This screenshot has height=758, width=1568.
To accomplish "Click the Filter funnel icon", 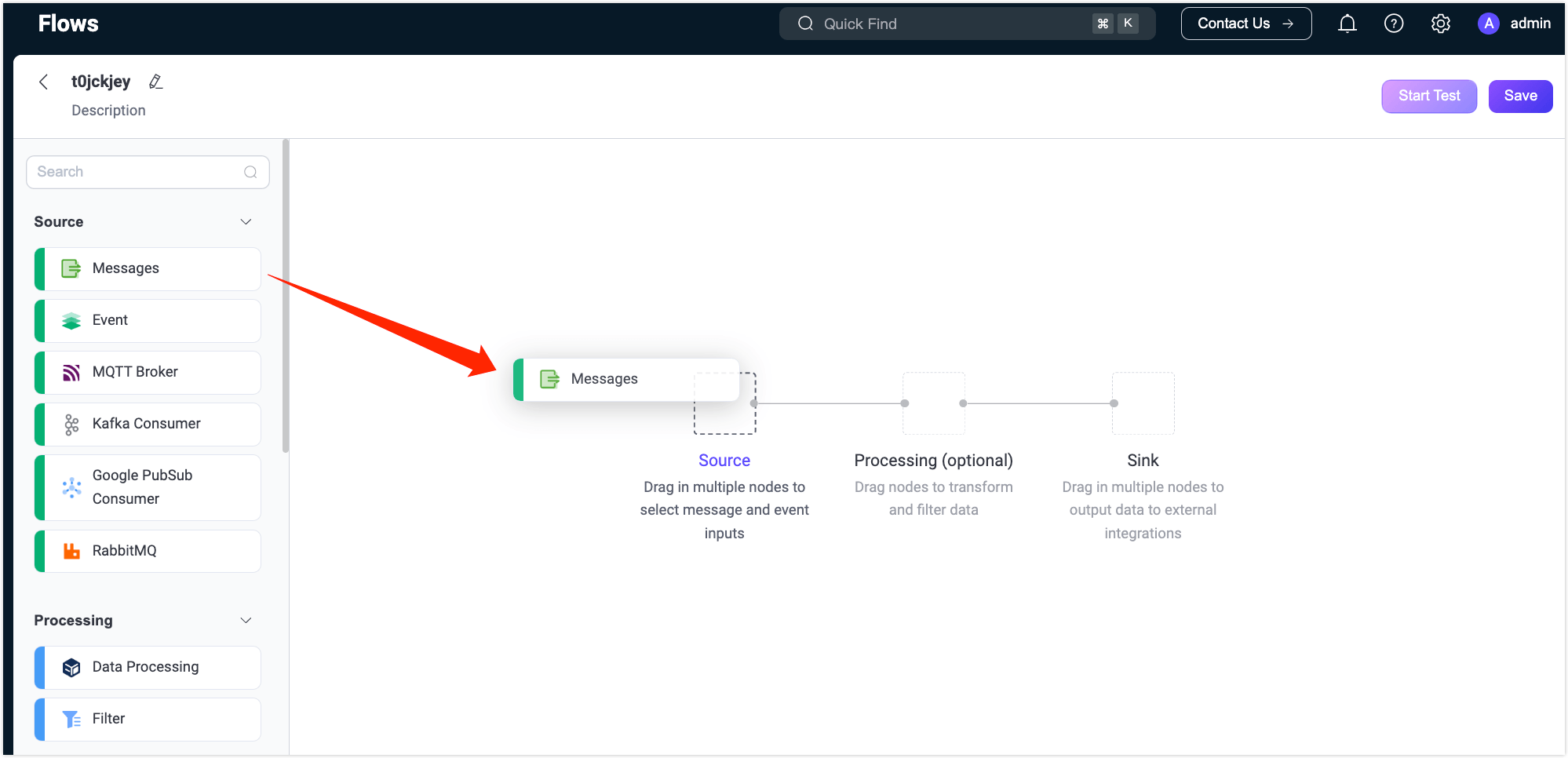I will click(71, 719).
